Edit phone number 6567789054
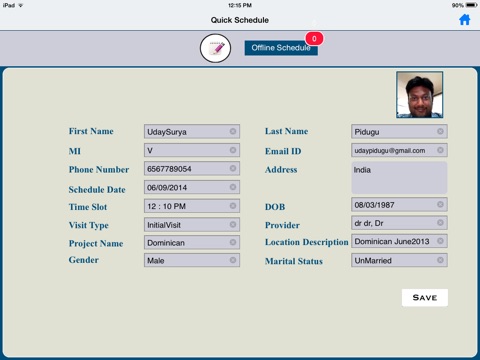 (x=192, y=168)
